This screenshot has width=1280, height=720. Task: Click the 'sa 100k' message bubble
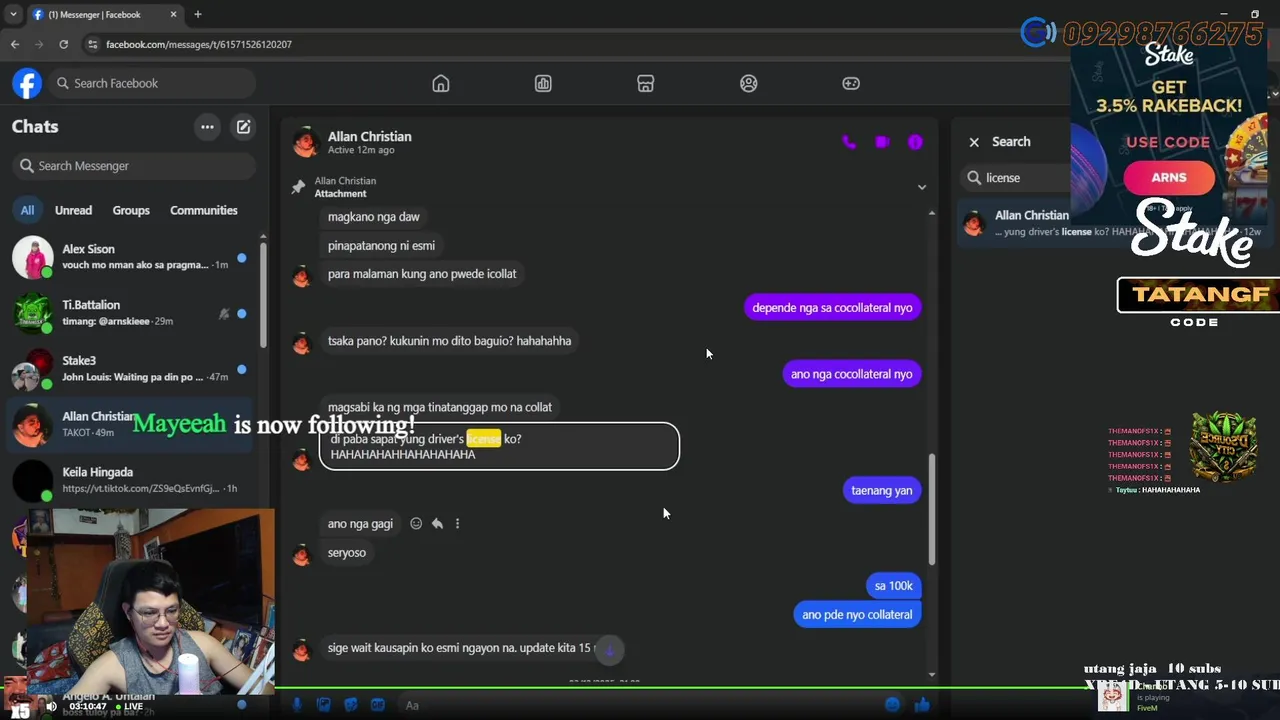(894, 586)
